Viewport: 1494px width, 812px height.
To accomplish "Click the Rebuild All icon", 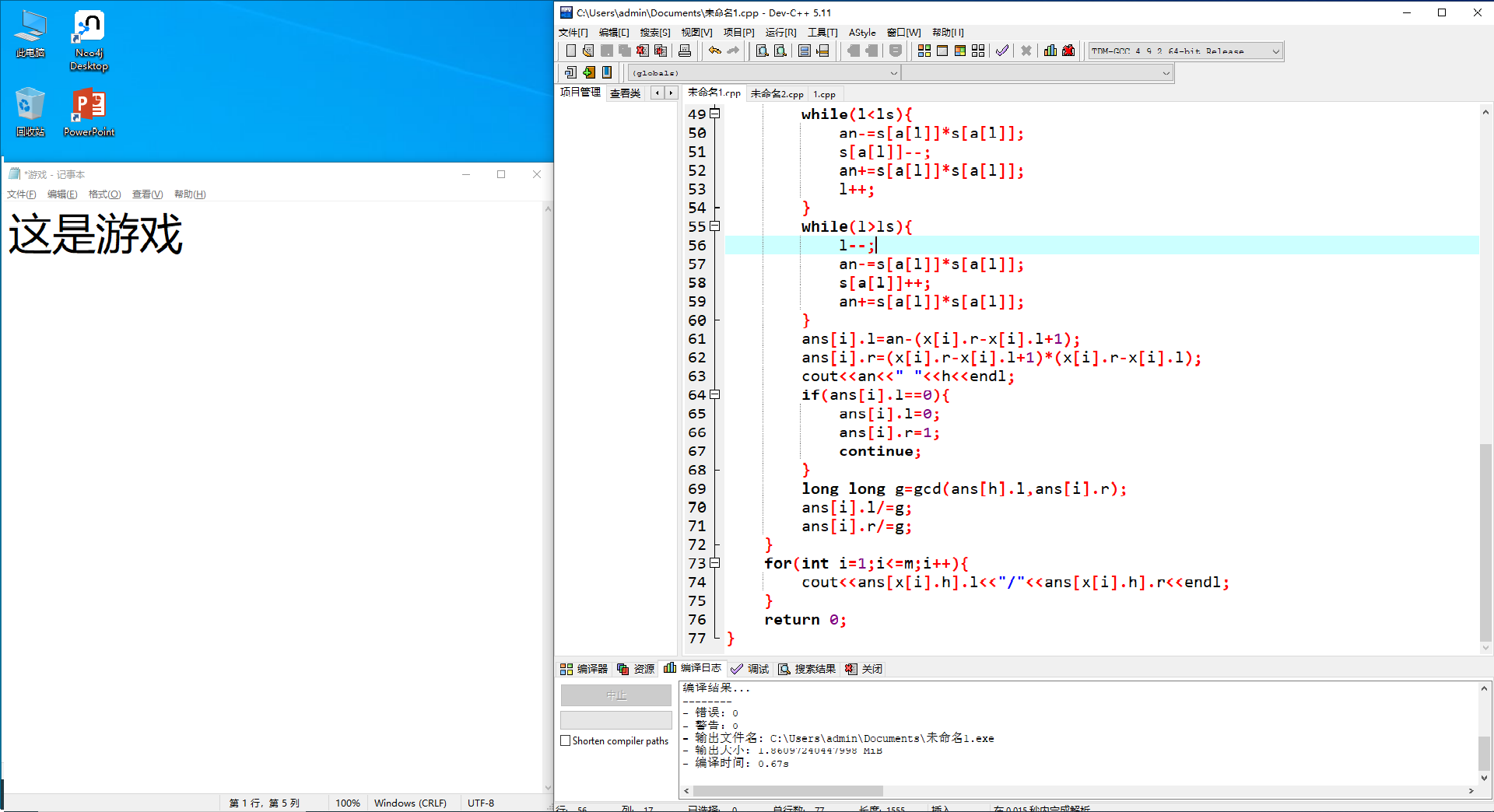I will (x=978, y=51).
